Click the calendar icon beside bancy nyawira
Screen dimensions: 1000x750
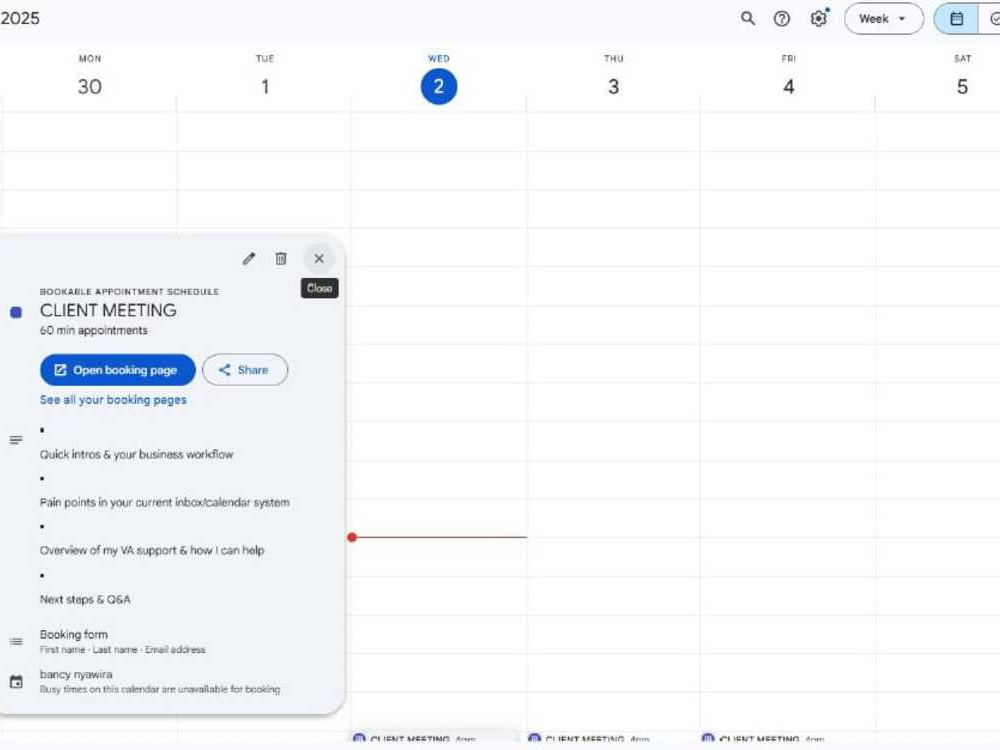(16, 682)
